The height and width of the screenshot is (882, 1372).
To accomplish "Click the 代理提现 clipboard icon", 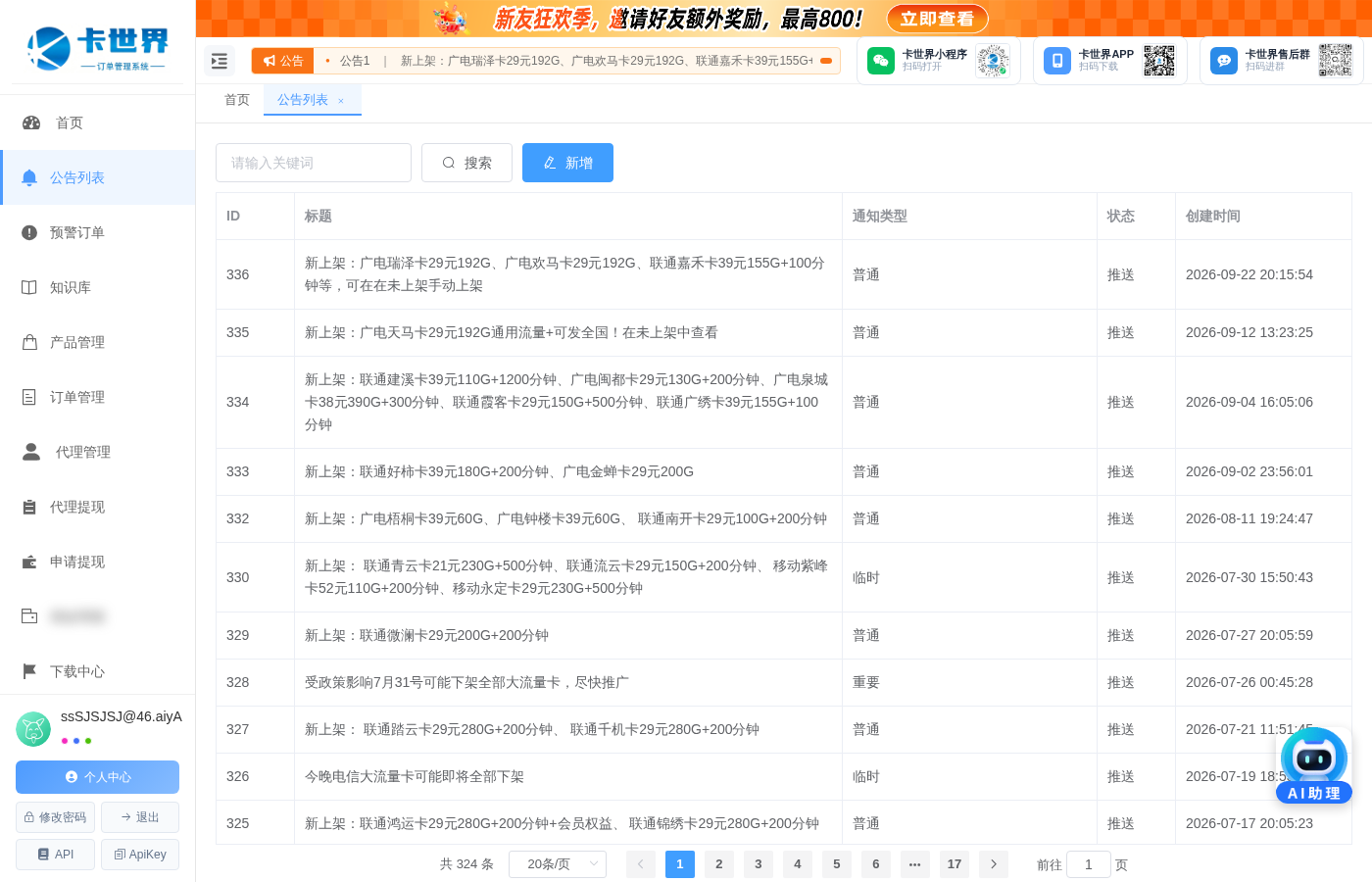I will tap(29, 507).
